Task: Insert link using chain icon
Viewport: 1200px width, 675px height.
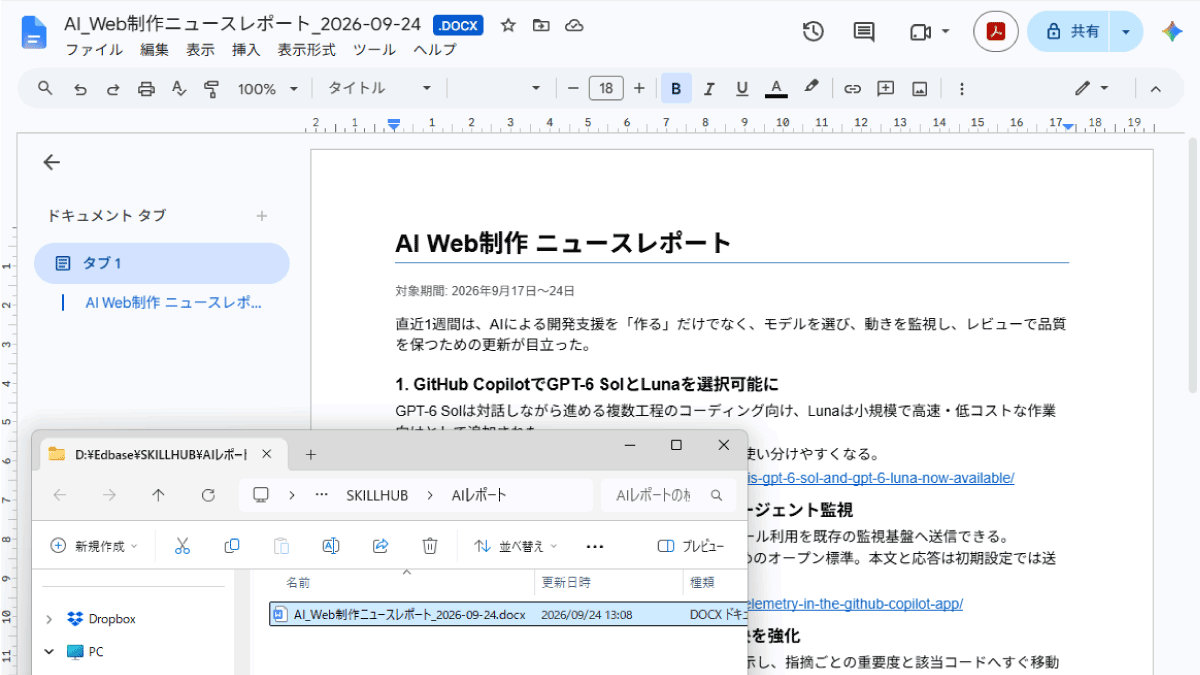Action: 852,89
